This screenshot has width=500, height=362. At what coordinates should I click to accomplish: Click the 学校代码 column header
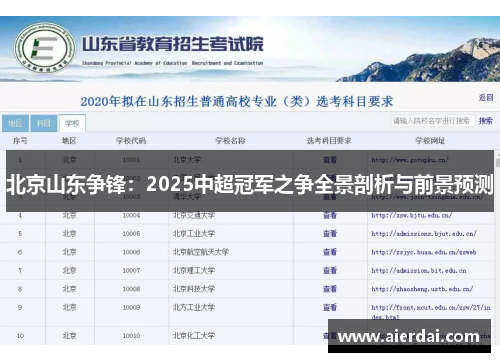(x=131, y=141)
